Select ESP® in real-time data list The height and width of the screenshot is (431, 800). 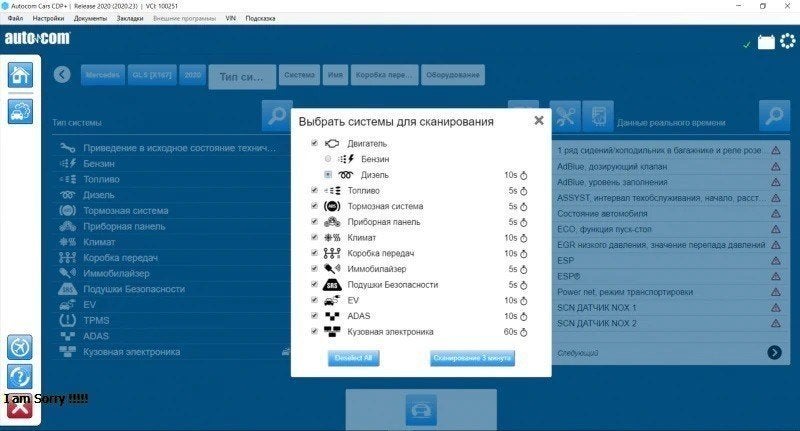point(670,276)
